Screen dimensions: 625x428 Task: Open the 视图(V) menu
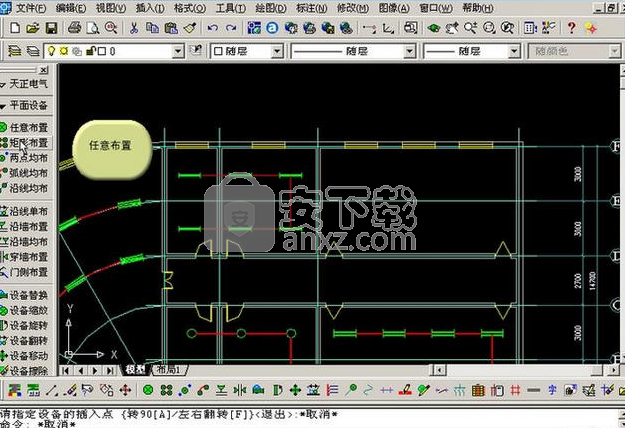pos(111,8)
